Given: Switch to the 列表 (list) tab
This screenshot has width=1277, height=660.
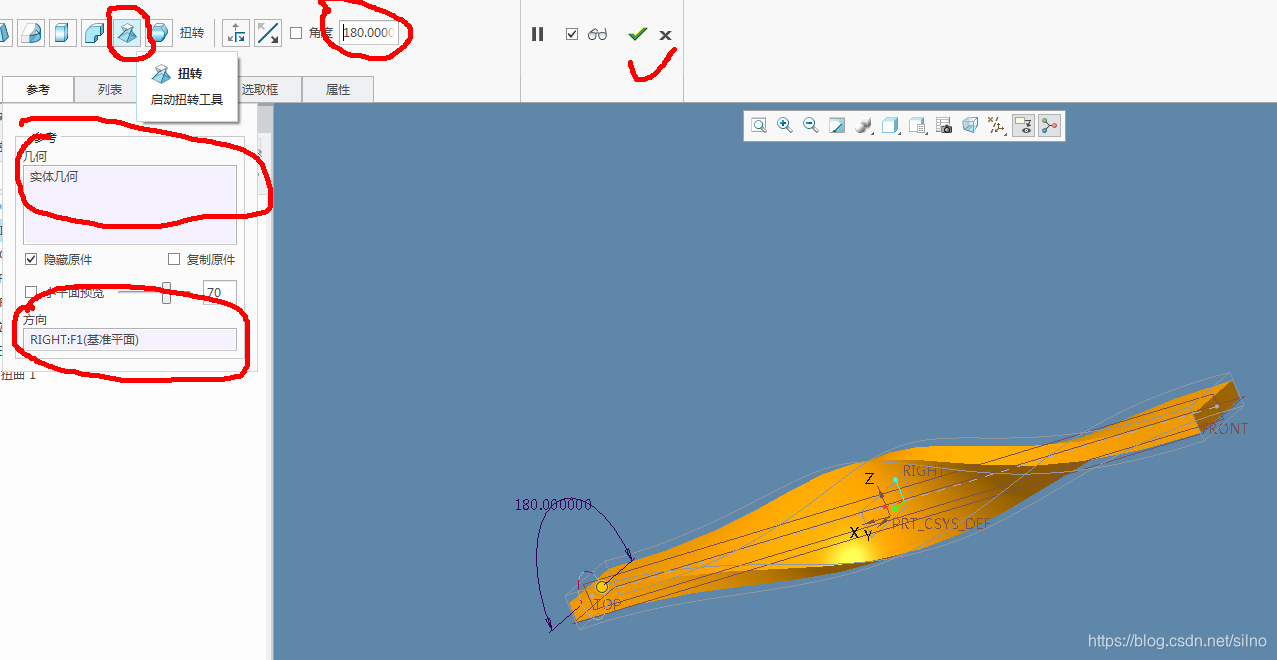Looking at the screenshot, I should [x=110, y=90].
